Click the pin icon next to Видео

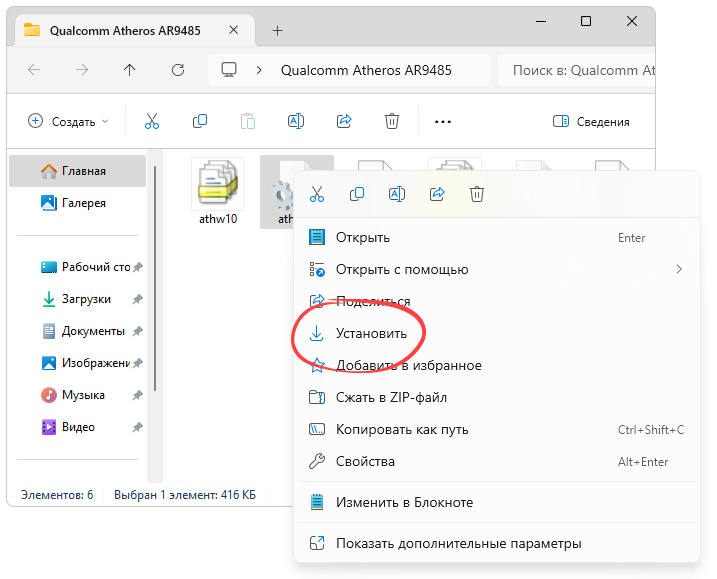coord(138,427)
